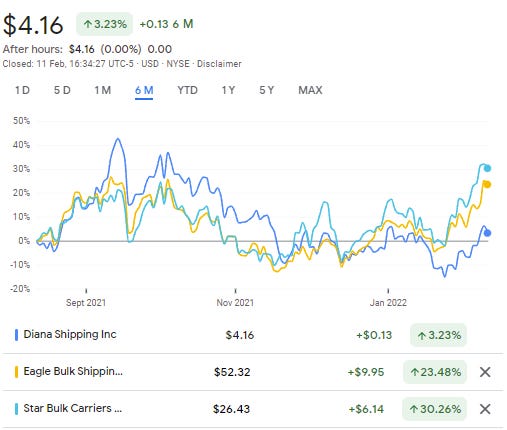Click Star Bulk change +$6.14

coord(366,409)
